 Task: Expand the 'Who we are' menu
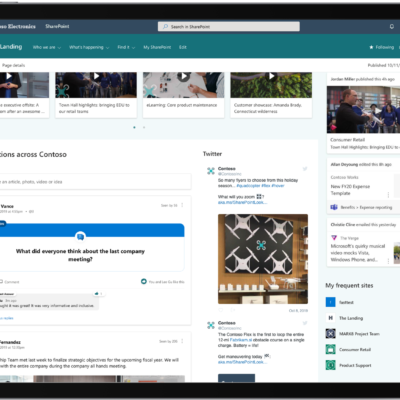47,47
